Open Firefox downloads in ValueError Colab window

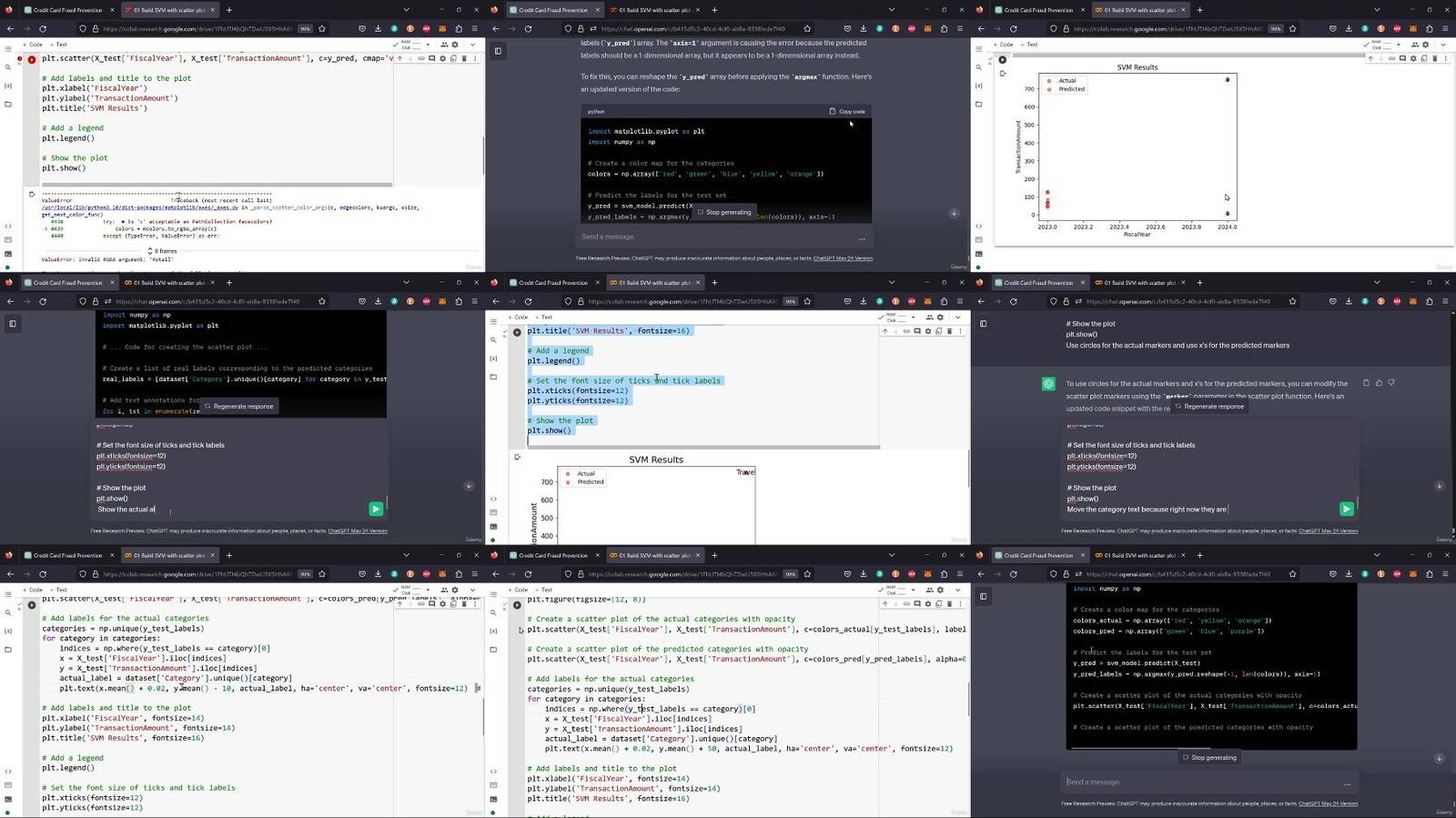point(378,28)
